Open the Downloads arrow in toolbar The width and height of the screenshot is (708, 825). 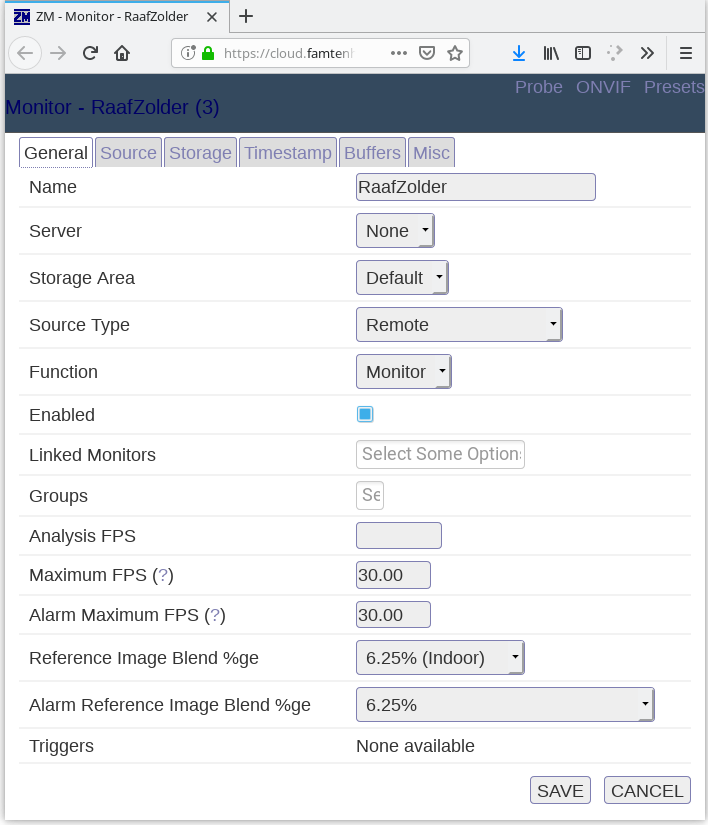tap(518, 53)
